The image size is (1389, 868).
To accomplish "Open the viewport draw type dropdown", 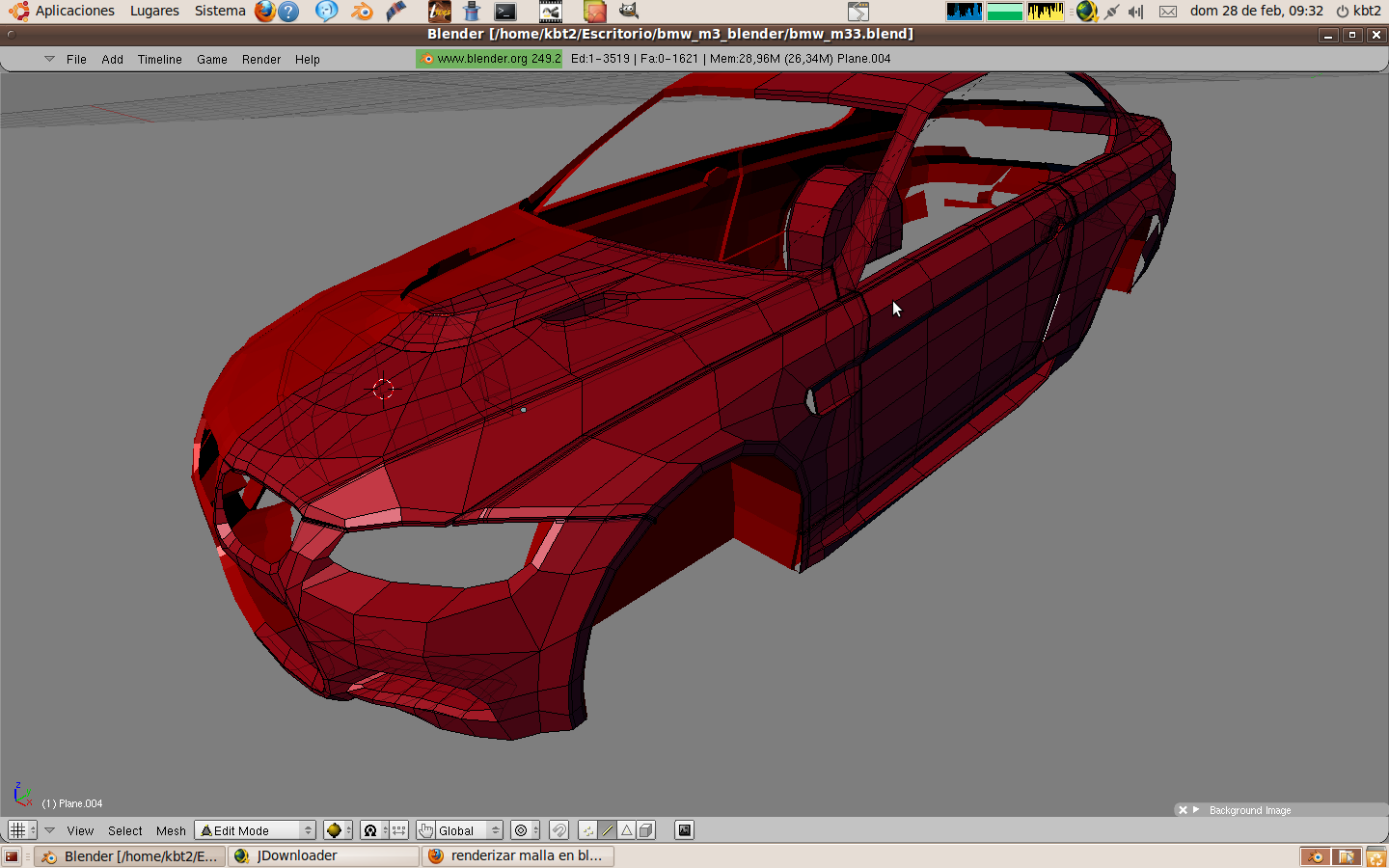I will (x=338, y=830).
